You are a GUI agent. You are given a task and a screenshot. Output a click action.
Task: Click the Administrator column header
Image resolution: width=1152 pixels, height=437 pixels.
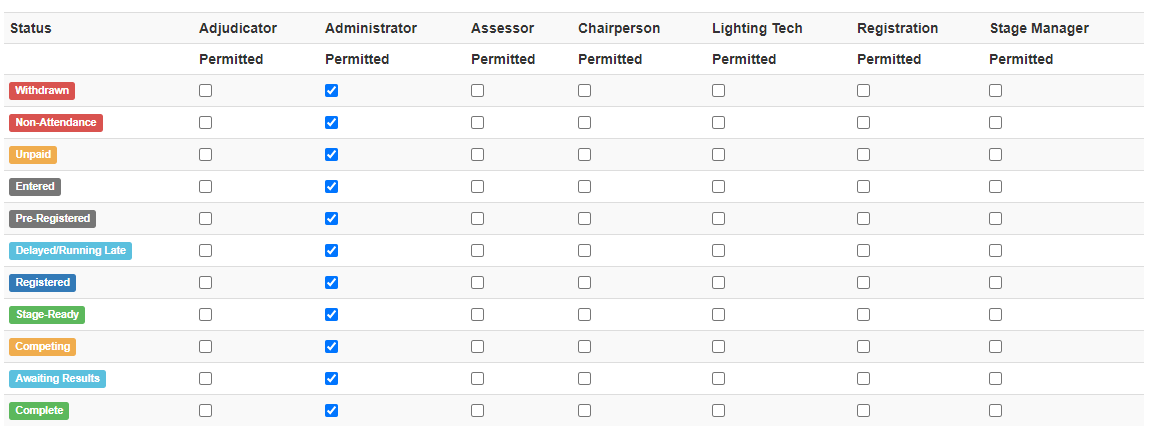tap(371, 29)
